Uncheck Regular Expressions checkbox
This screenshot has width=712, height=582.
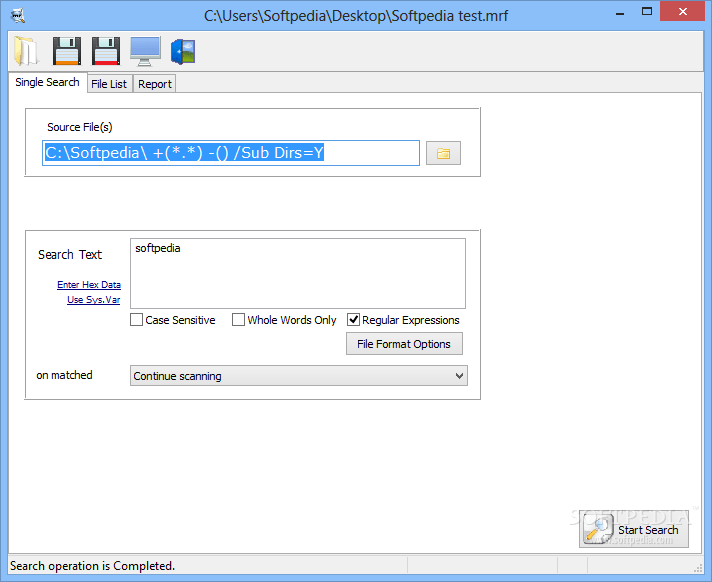point(353,320)
